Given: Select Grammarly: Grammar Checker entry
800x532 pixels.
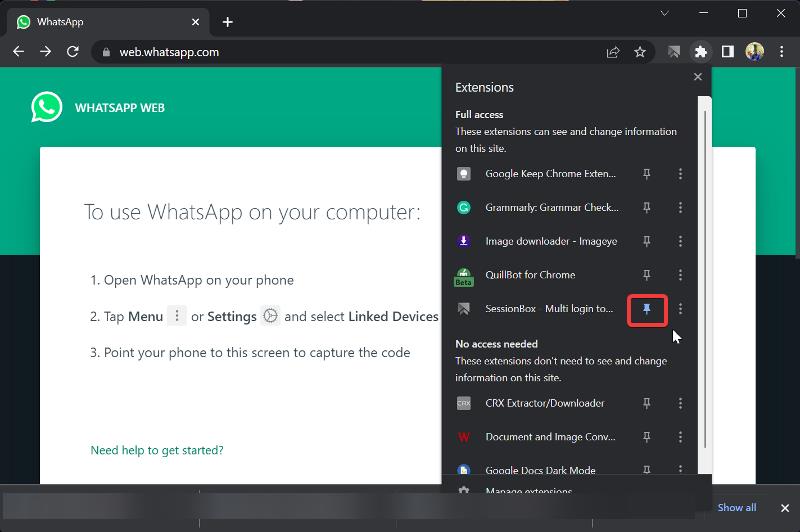Looking at the screenshot, I should 552,208.
